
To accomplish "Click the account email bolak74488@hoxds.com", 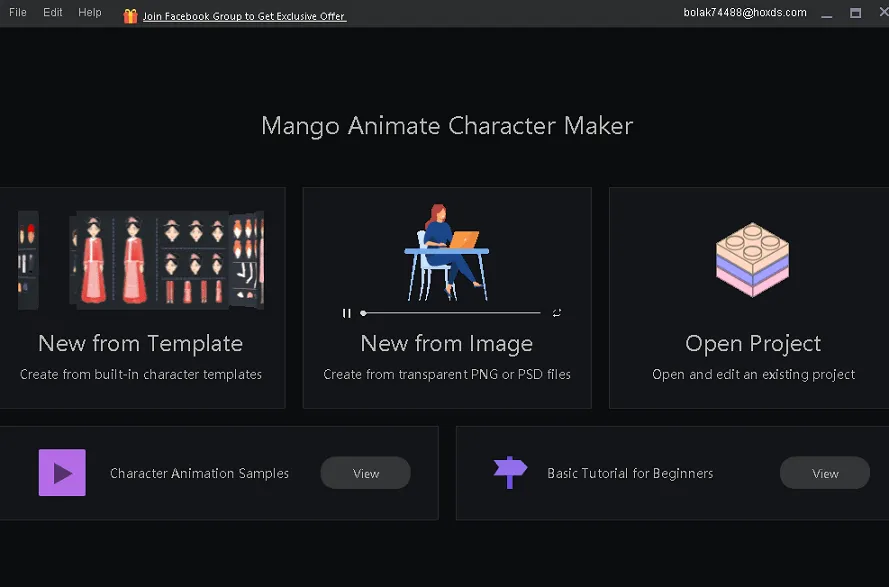I will coord(745,13).
